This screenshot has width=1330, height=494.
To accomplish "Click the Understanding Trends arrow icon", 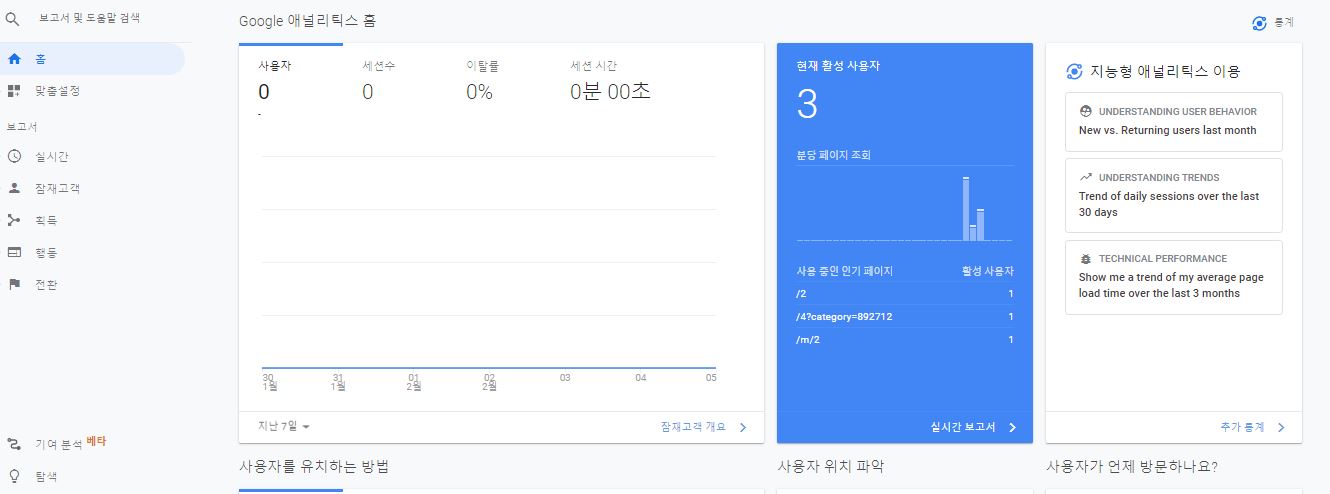I will 1086,177.
